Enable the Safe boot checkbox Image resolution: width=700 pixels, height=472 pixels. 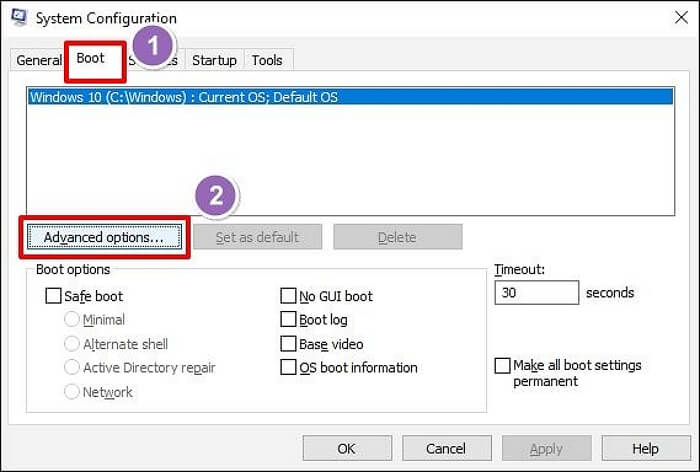point(54,296)
